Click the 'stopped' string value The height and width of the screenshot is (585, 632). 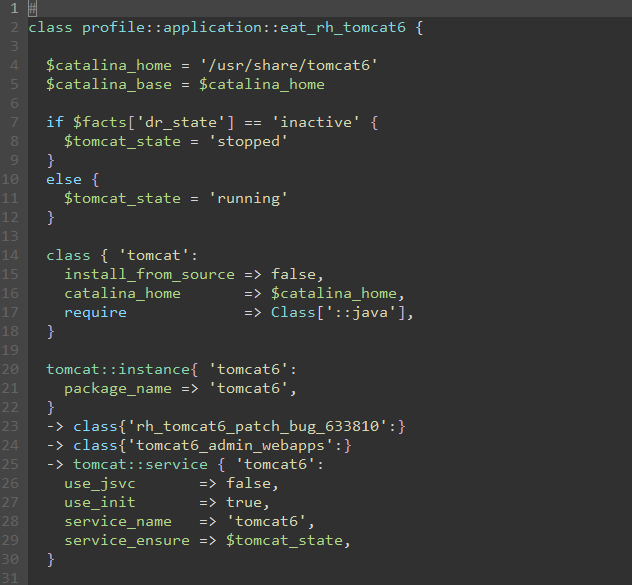pyautogui.click(x=248, y=142)
